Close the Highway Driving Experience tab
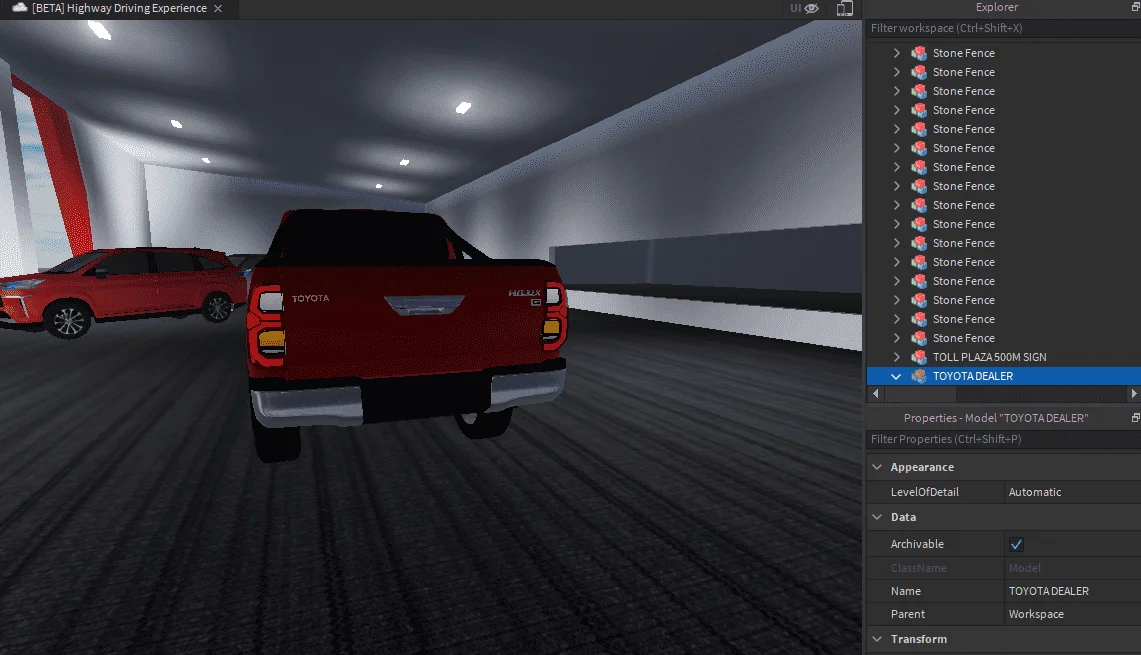The image size is (1141, 655). tap(218, 9)
